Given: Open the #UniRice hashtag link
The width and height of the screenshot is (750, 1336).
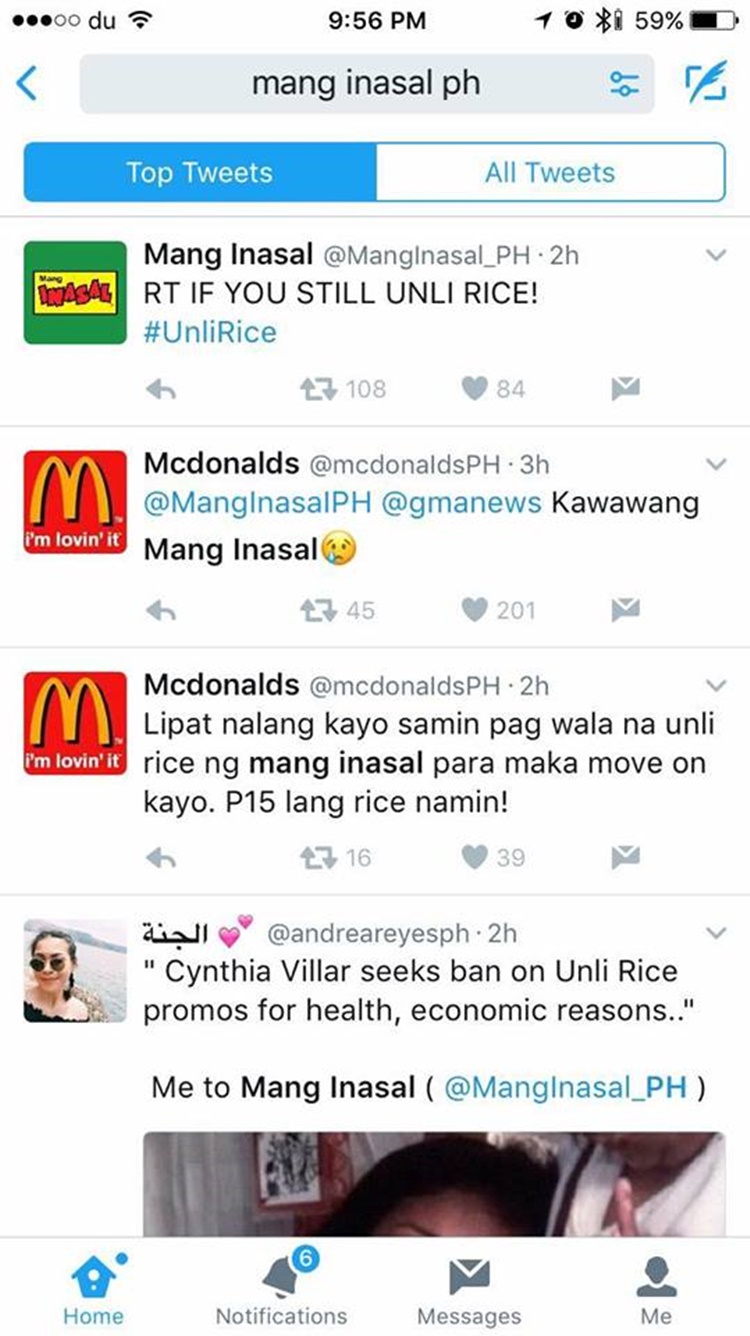Looking at the screenshot, I should 209,332.
